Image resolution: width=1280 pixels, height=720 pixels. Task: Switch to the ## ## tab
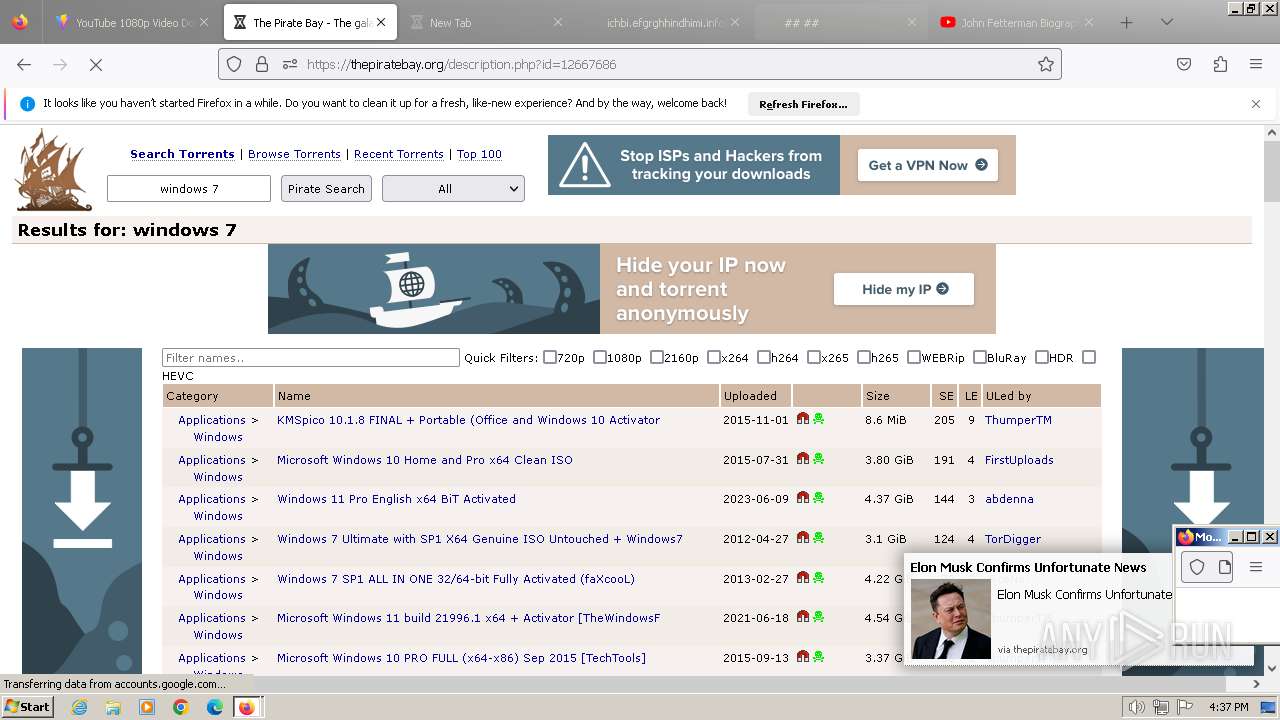coord(839,22)
